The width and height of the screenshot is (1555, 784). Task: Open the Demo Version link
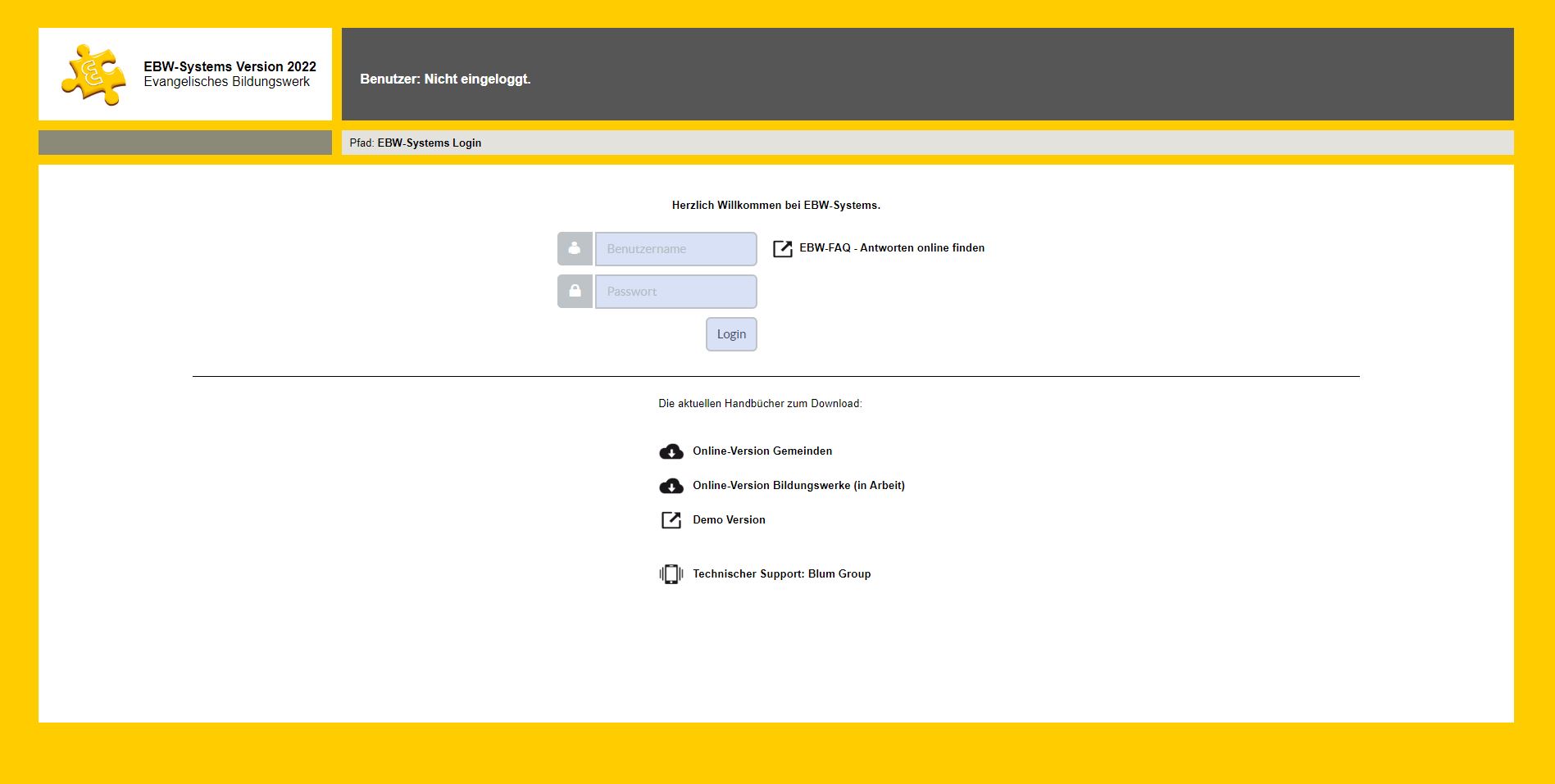[729, 519]
